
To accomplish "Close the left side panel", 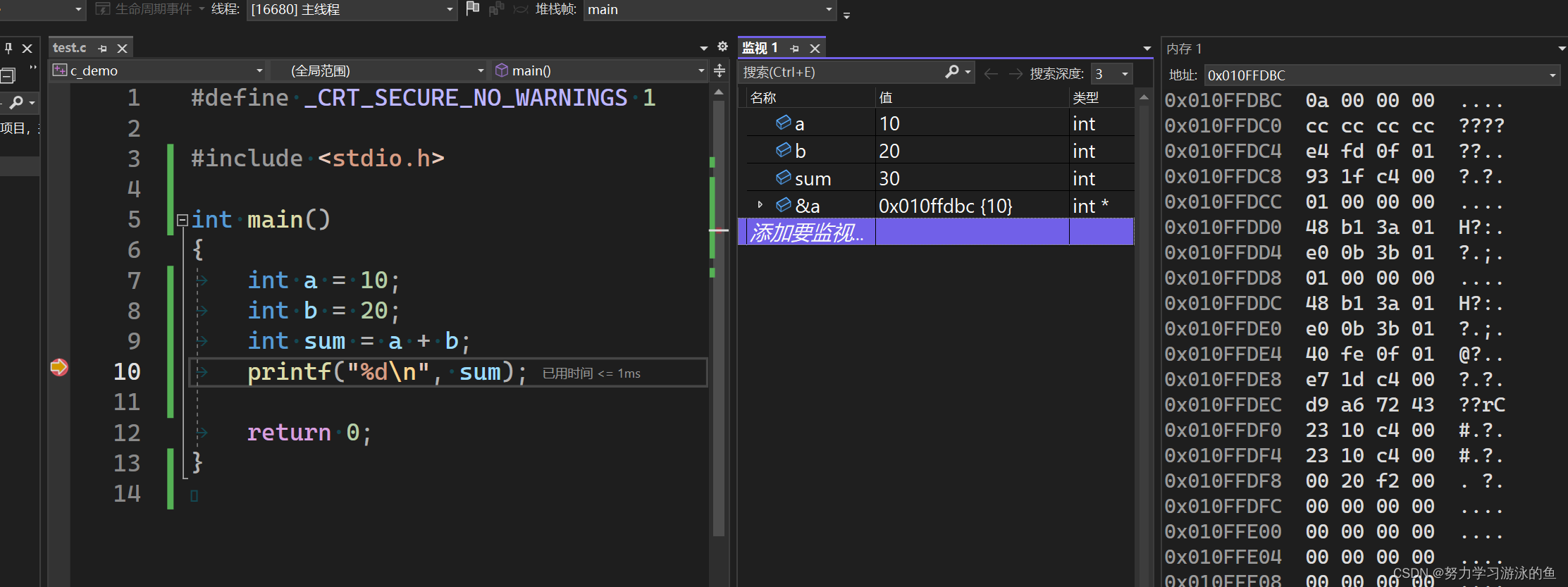I will point(27,48).
